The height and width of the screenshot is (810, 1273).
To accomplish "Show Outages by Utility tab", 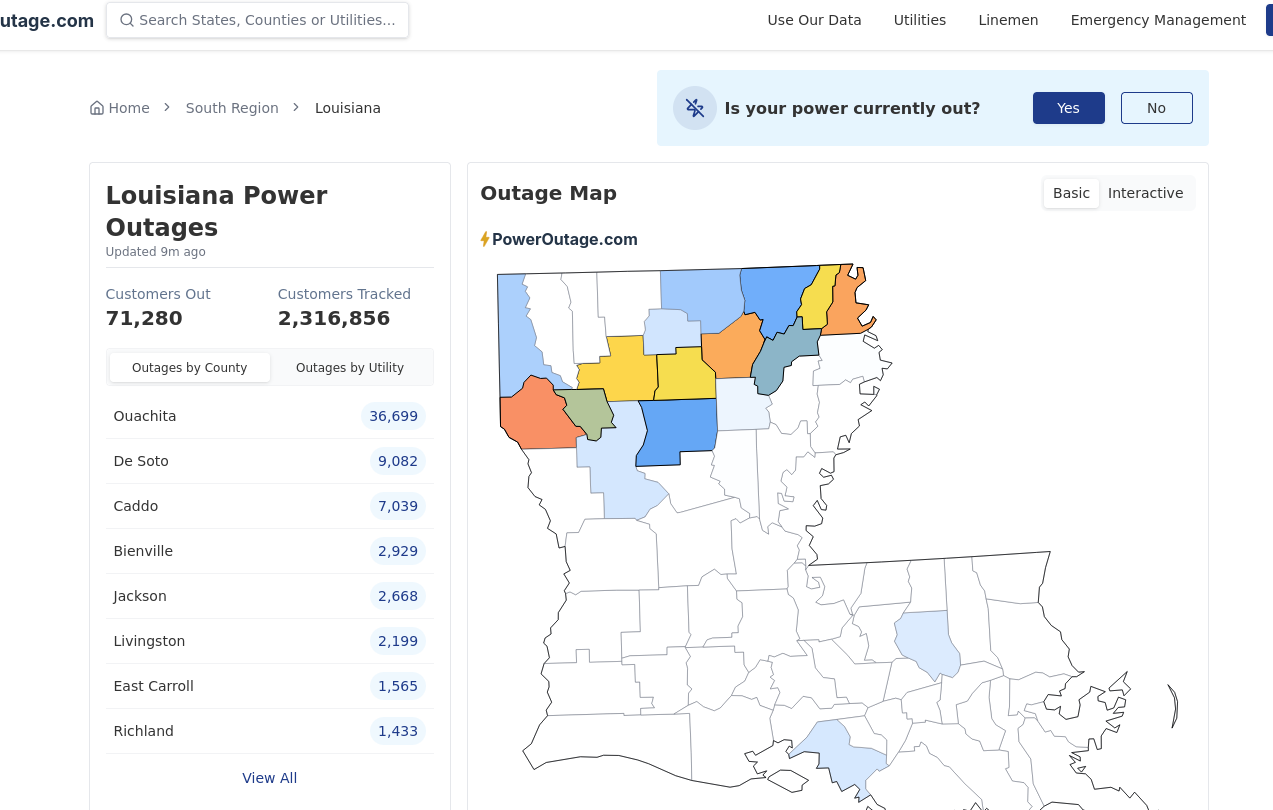I will click(350, 368).
